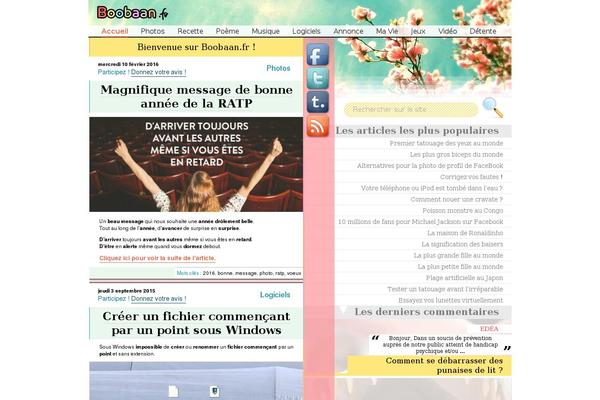
Task: Open the Poème menu item
Action: pos(227,31)
